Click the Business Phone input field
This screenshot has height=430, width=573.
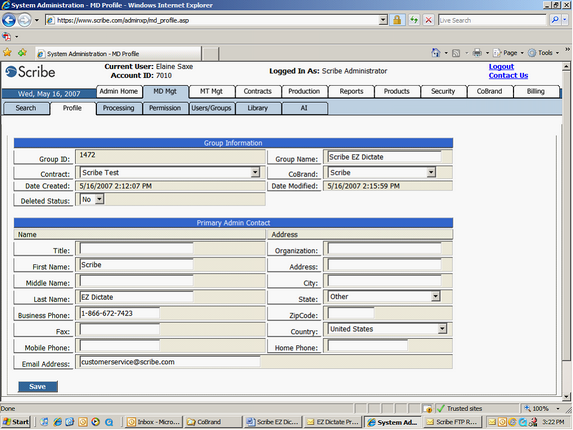click(119, 313)
